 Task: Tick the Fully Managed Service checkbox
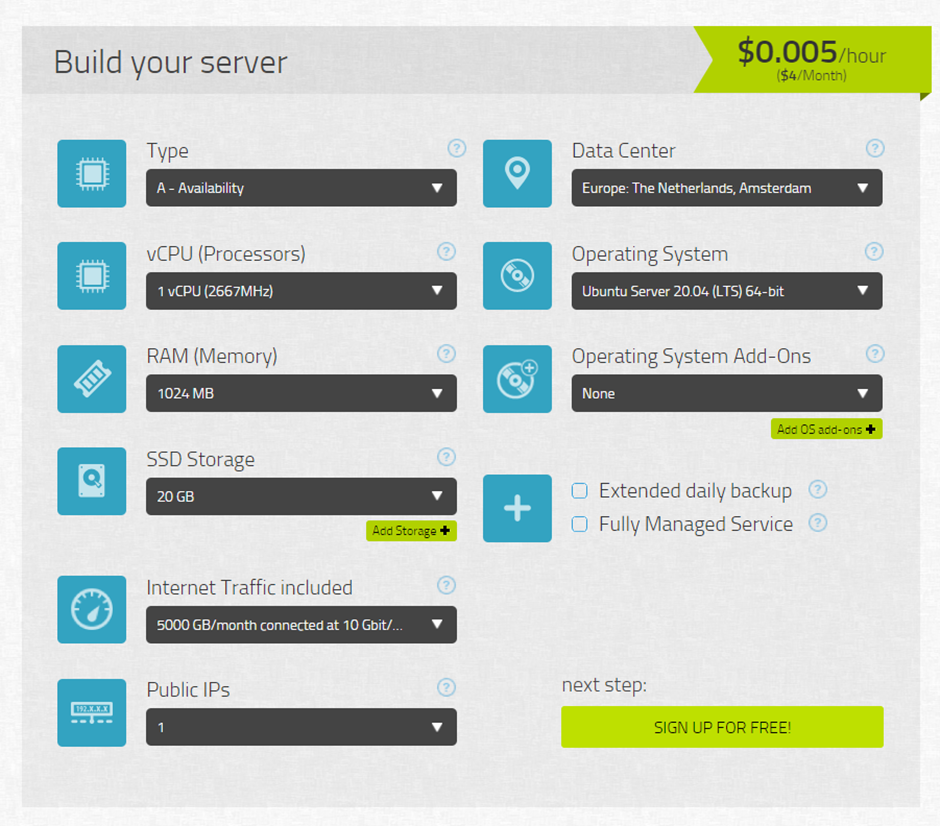579,524
